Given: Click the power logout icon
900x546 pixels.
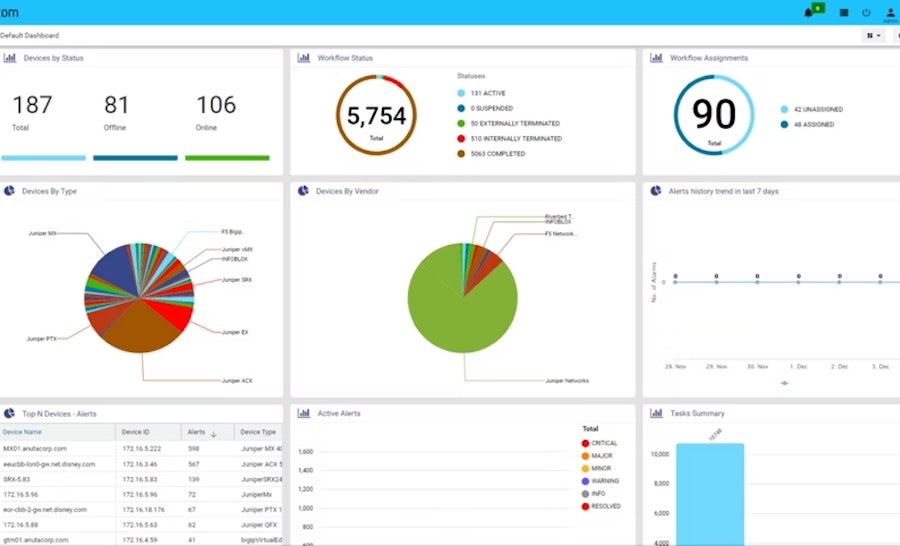Looking at the screenshot, I should point(866,12).
